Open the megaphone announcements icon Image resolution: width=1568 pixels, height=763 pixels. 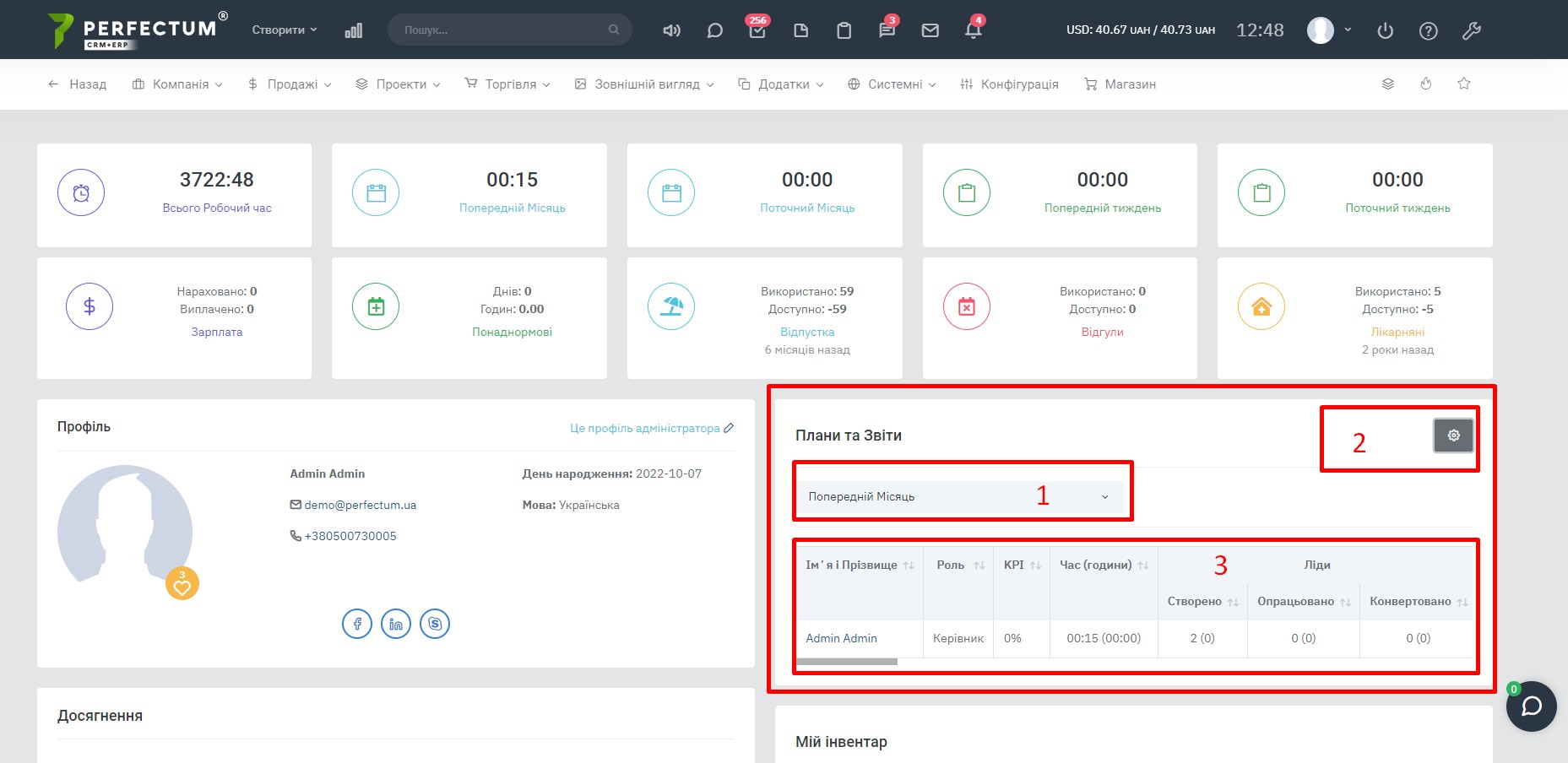tap(671, 30)
